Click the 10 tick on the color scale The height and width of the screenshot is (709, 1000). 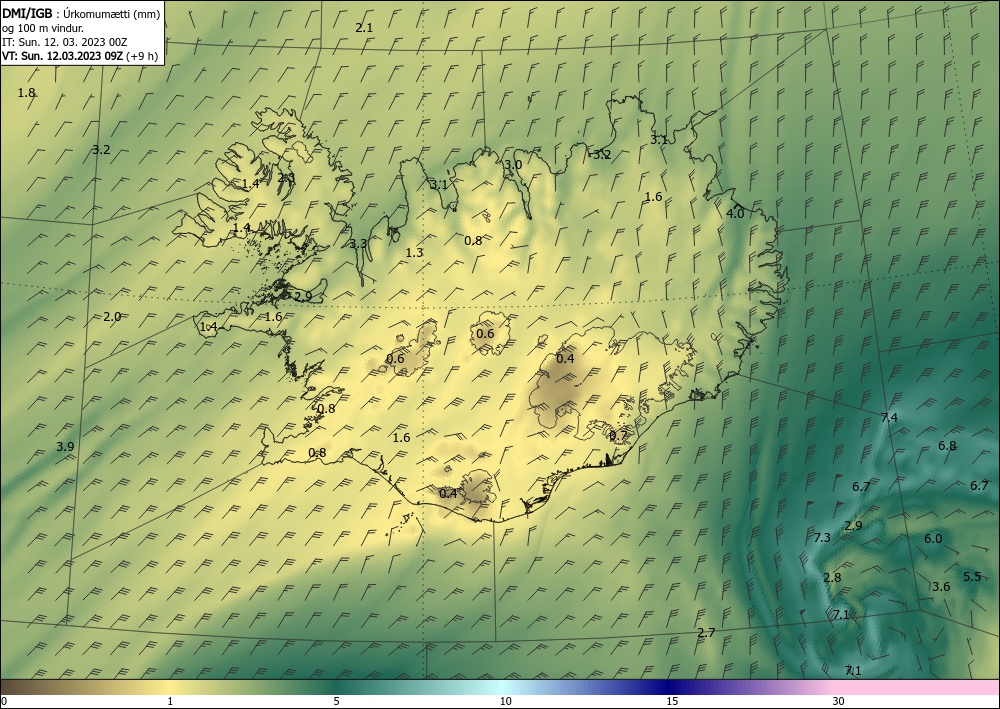pos(506,702)
